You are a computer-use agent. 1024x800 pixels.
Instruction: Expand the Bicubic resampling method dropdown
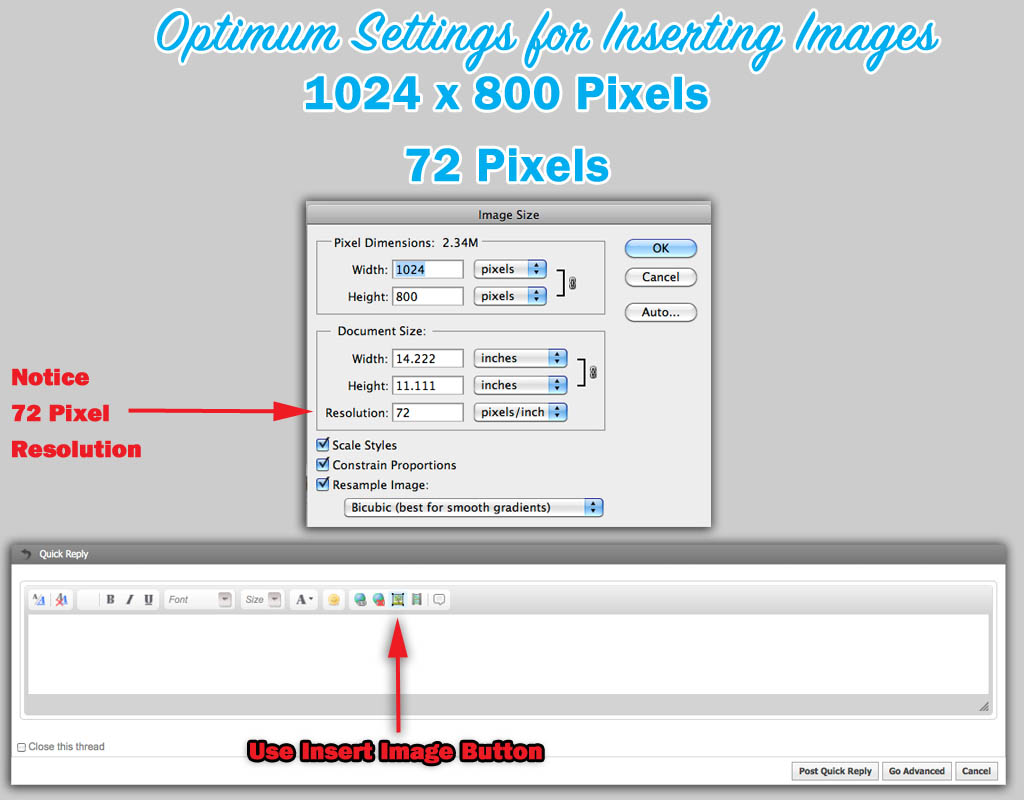pos(473,507)
